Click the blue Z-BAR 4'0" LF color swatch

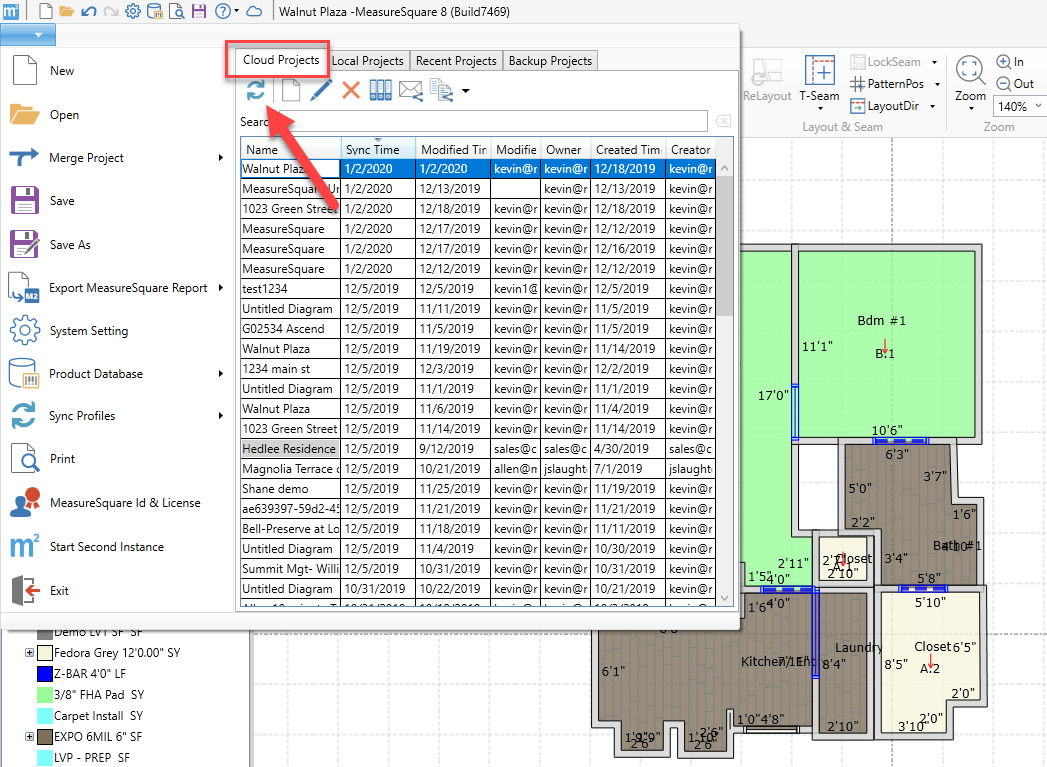[44, 674]
